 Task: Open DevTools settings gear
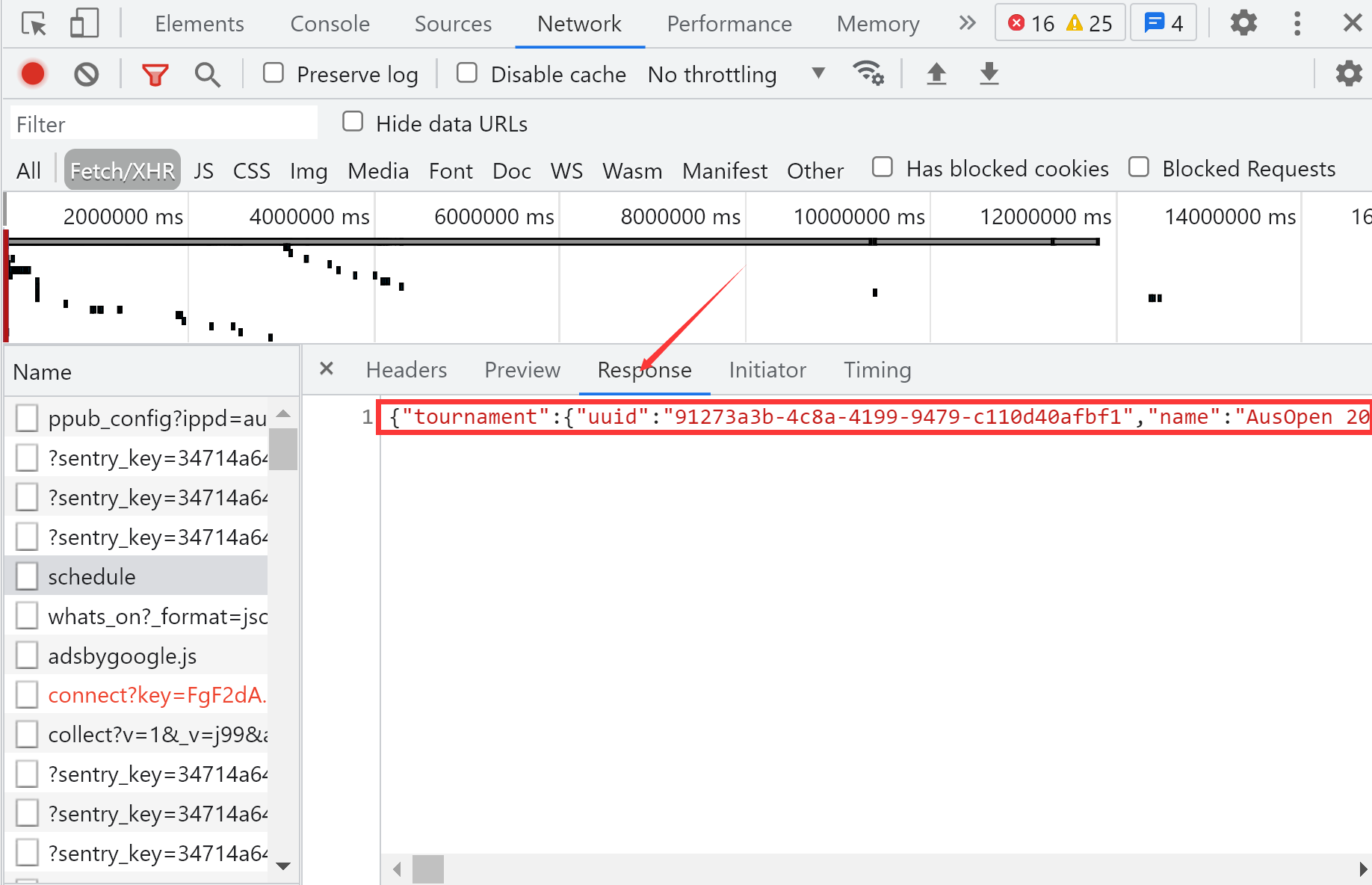point(1243,23)
